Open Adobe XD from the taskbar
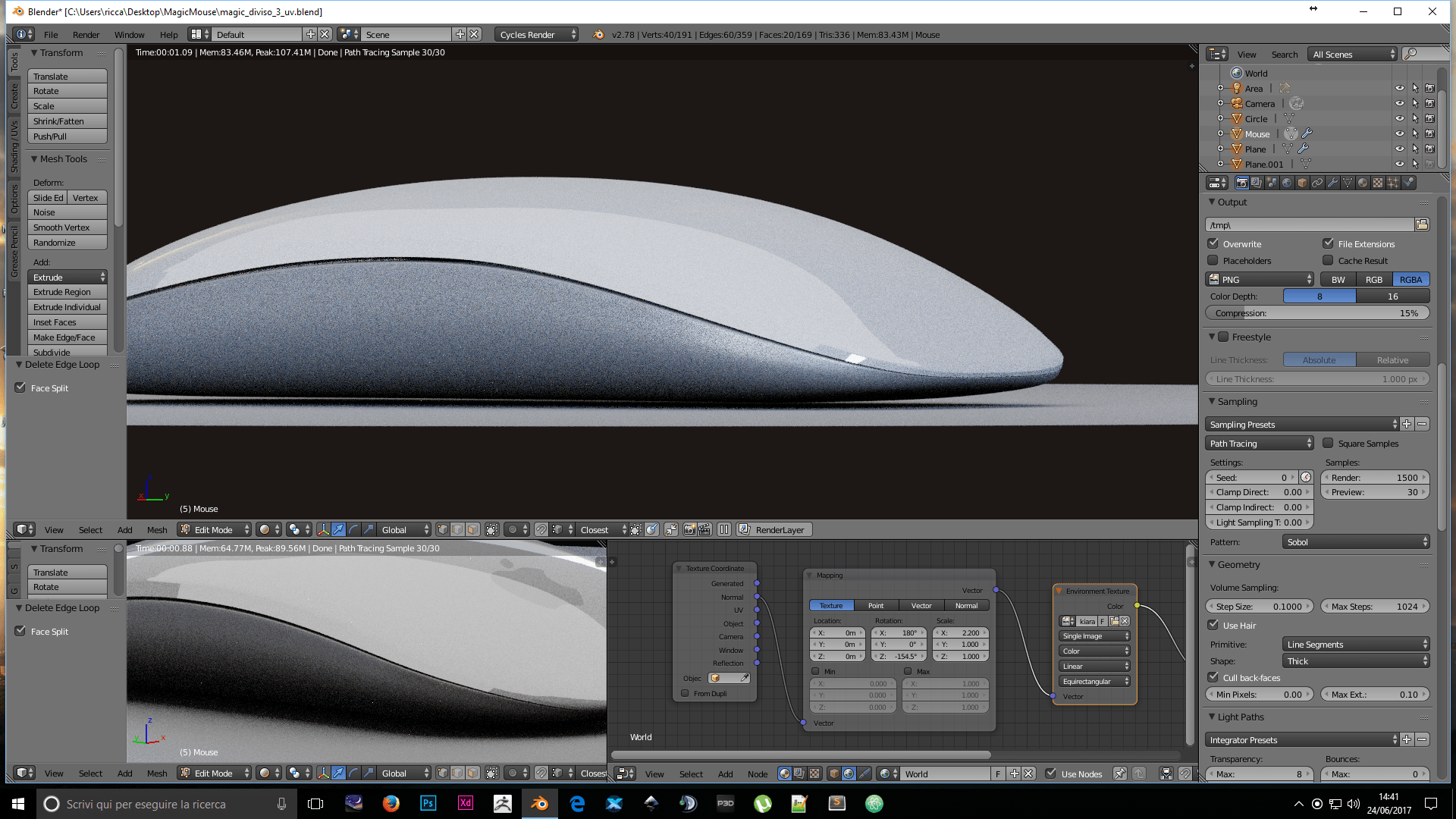The image size is (1456, 819). pos(466,803)
